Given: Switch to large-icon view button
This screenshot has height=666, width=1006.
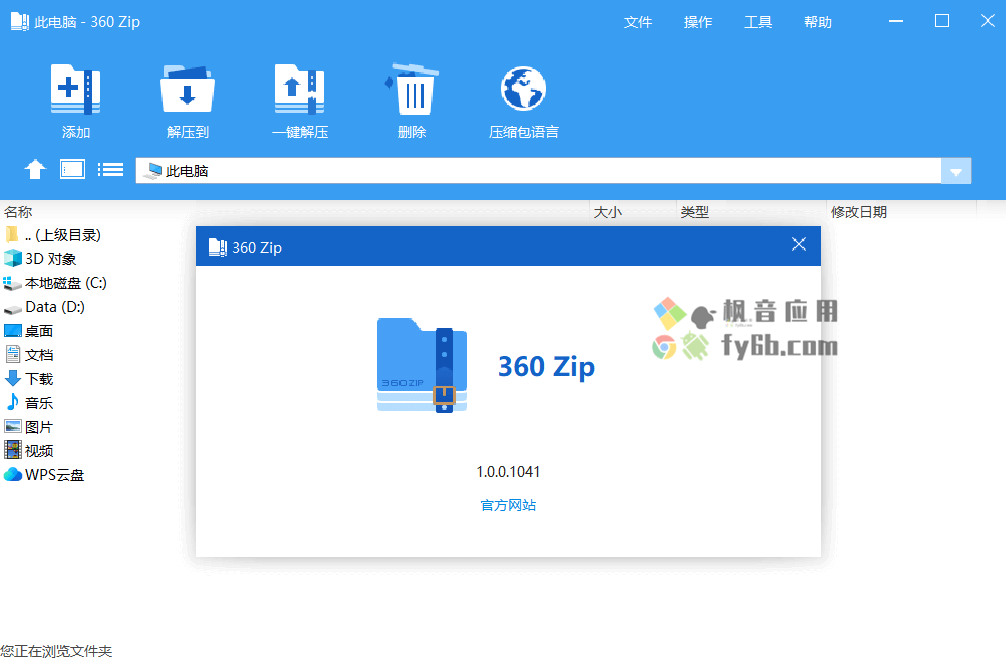Looking at the screenshot, I should (x=72, y=170).
